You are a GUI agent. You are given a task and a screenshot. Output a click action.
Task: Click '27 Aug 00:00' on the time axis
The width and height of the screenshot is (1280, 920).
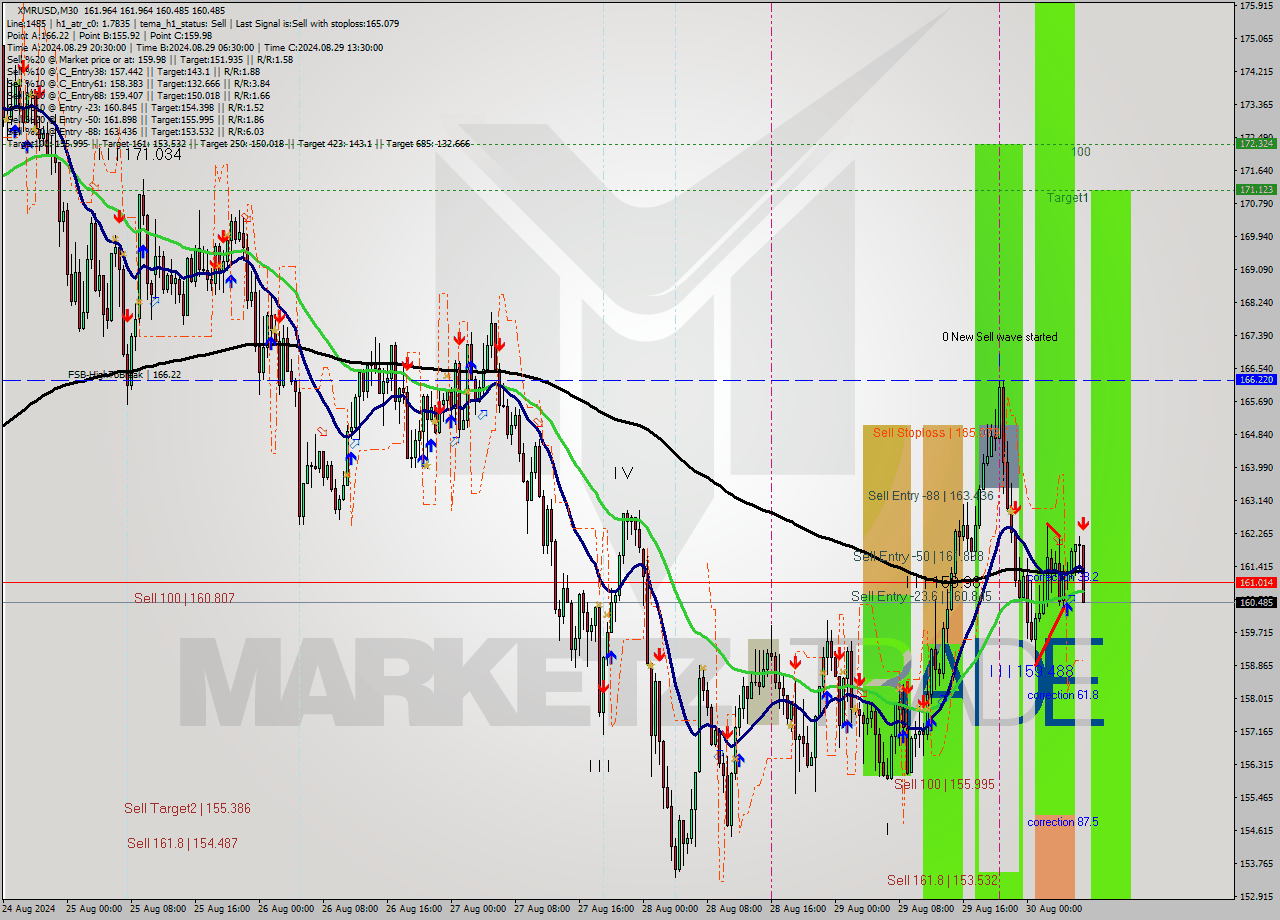tap(478, 909)
